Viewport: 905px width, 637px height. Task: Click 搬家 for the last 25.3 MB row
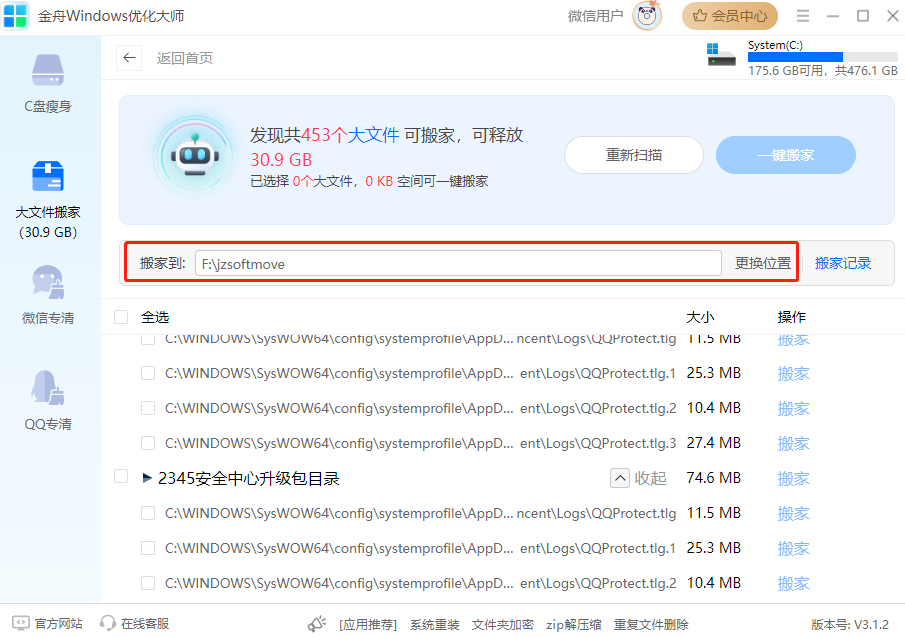coord(793,548)
